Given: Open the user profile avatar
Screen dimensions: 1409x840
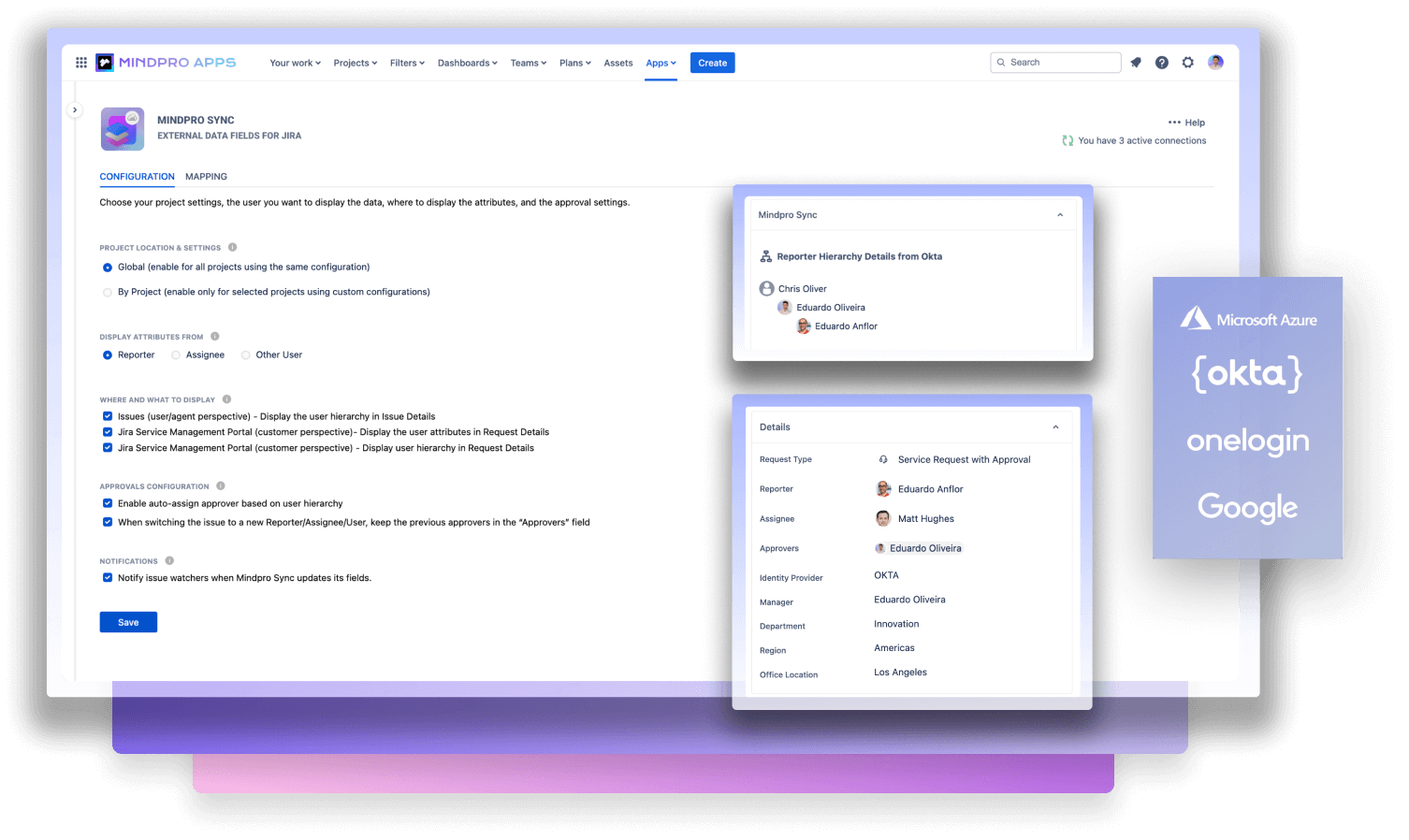Looking at the screenshot, I should coord(1215,63).
